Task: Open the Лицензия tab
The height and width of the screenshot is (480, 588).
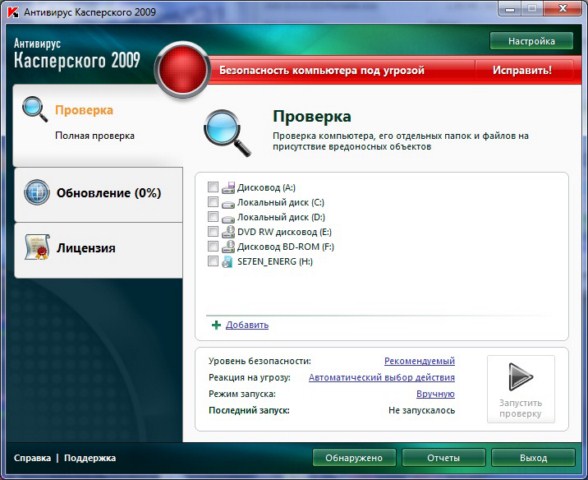Action: [98, 250]
